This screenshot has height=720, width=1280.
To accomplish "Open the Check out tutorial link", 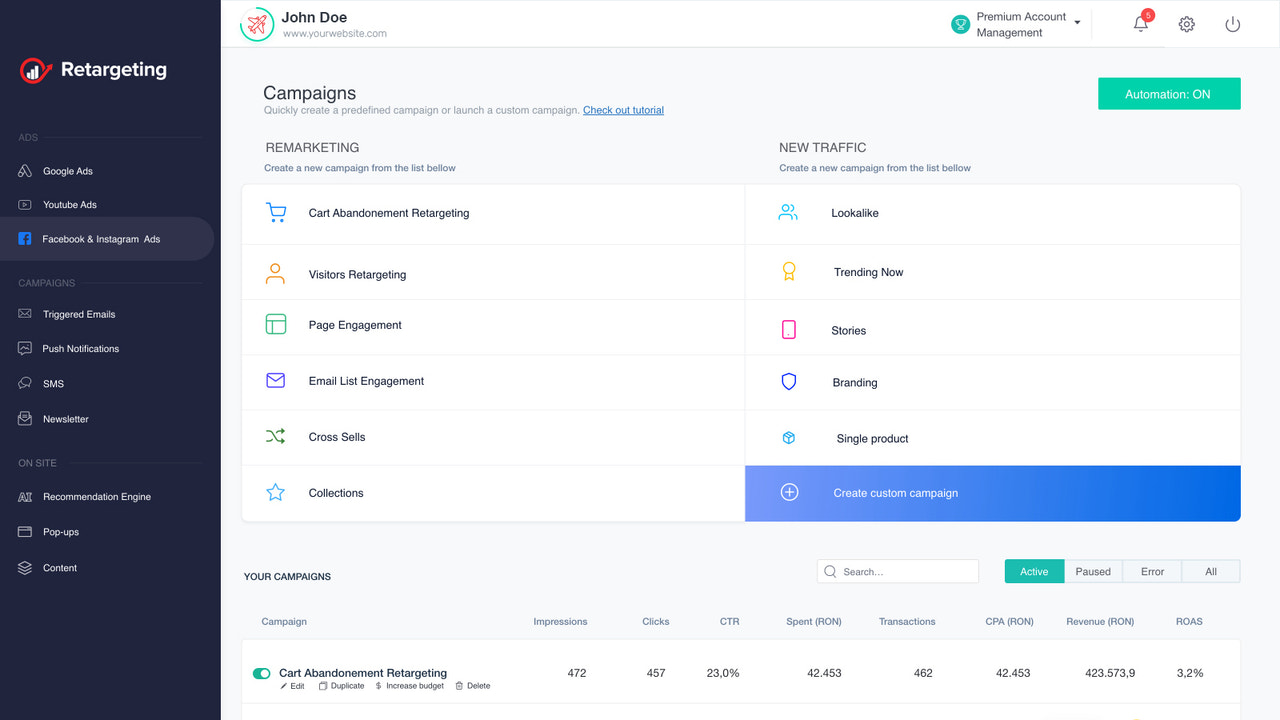I will 623,110.
